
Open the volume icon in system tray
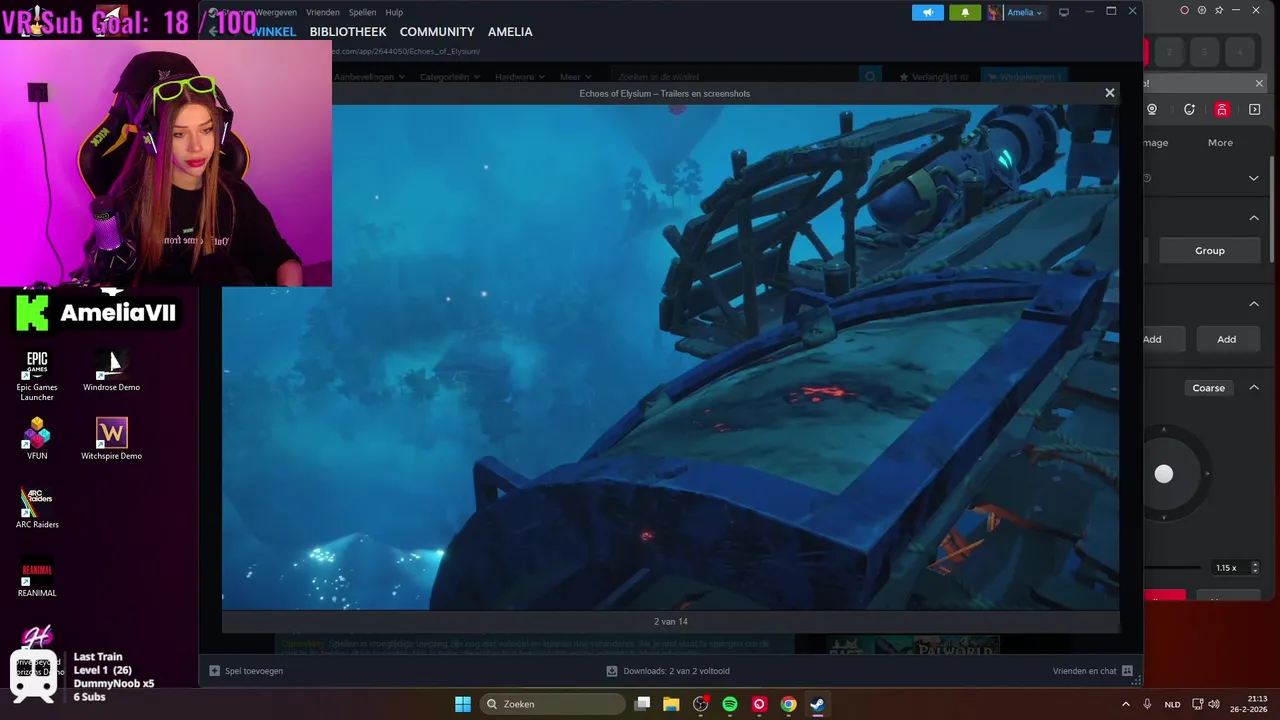click(x=1215, y=704)
